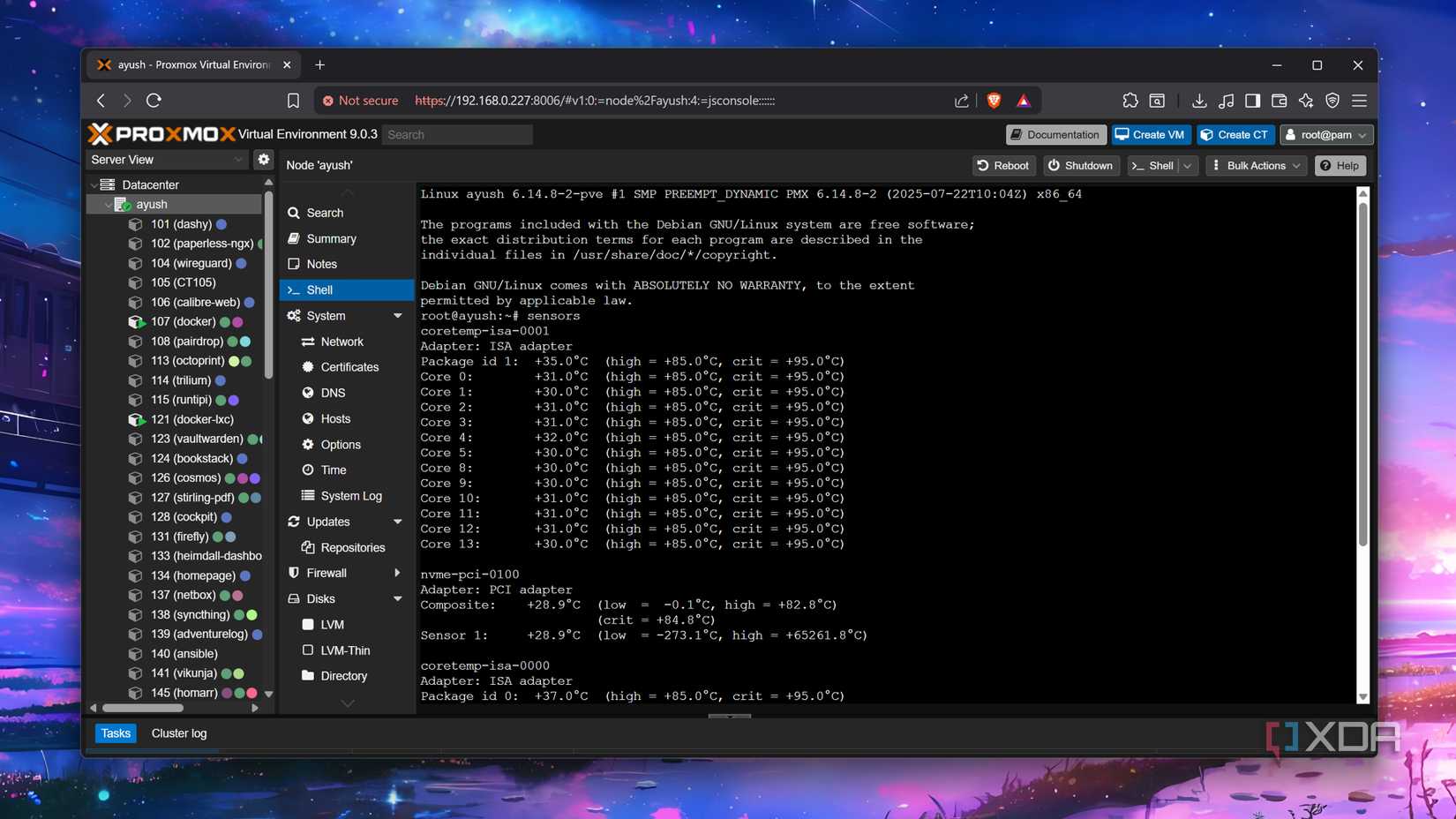This screenshot has width=1456, height=819.
Task: Open node Notes menu item
Action: (x=347, y=264)
